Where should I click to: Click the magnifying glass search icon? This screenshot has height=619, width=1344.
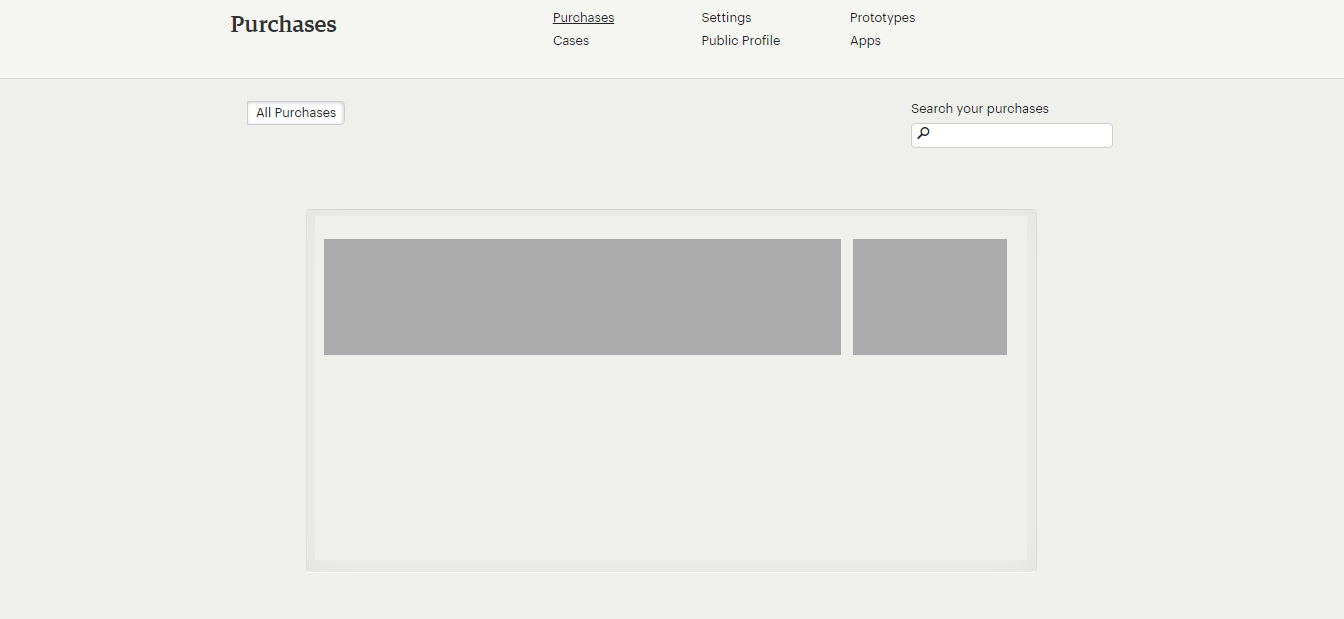923,134
